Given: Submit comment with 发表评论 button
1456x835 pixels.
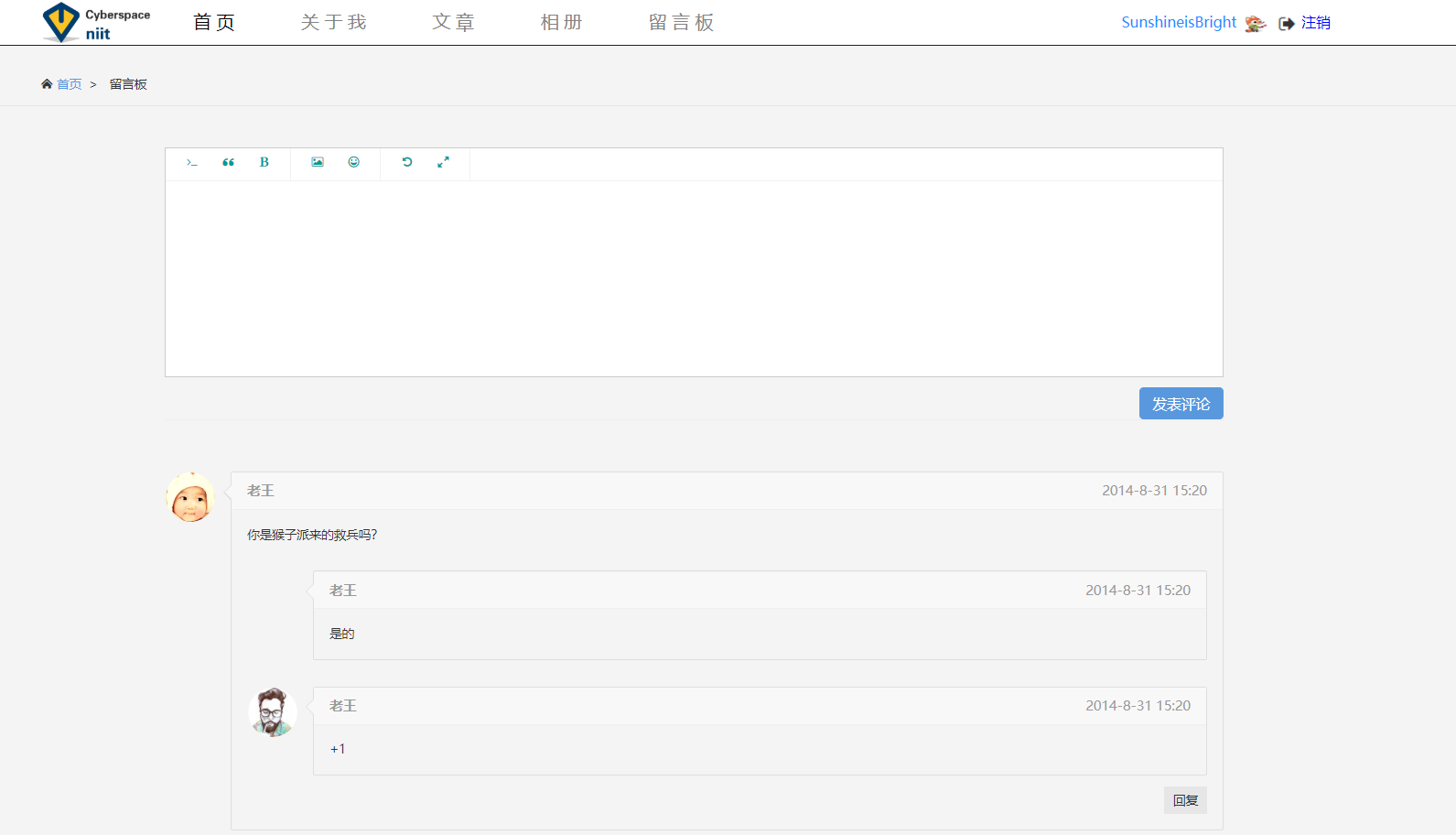Looking at the screenshot, I should [1181, 404].
